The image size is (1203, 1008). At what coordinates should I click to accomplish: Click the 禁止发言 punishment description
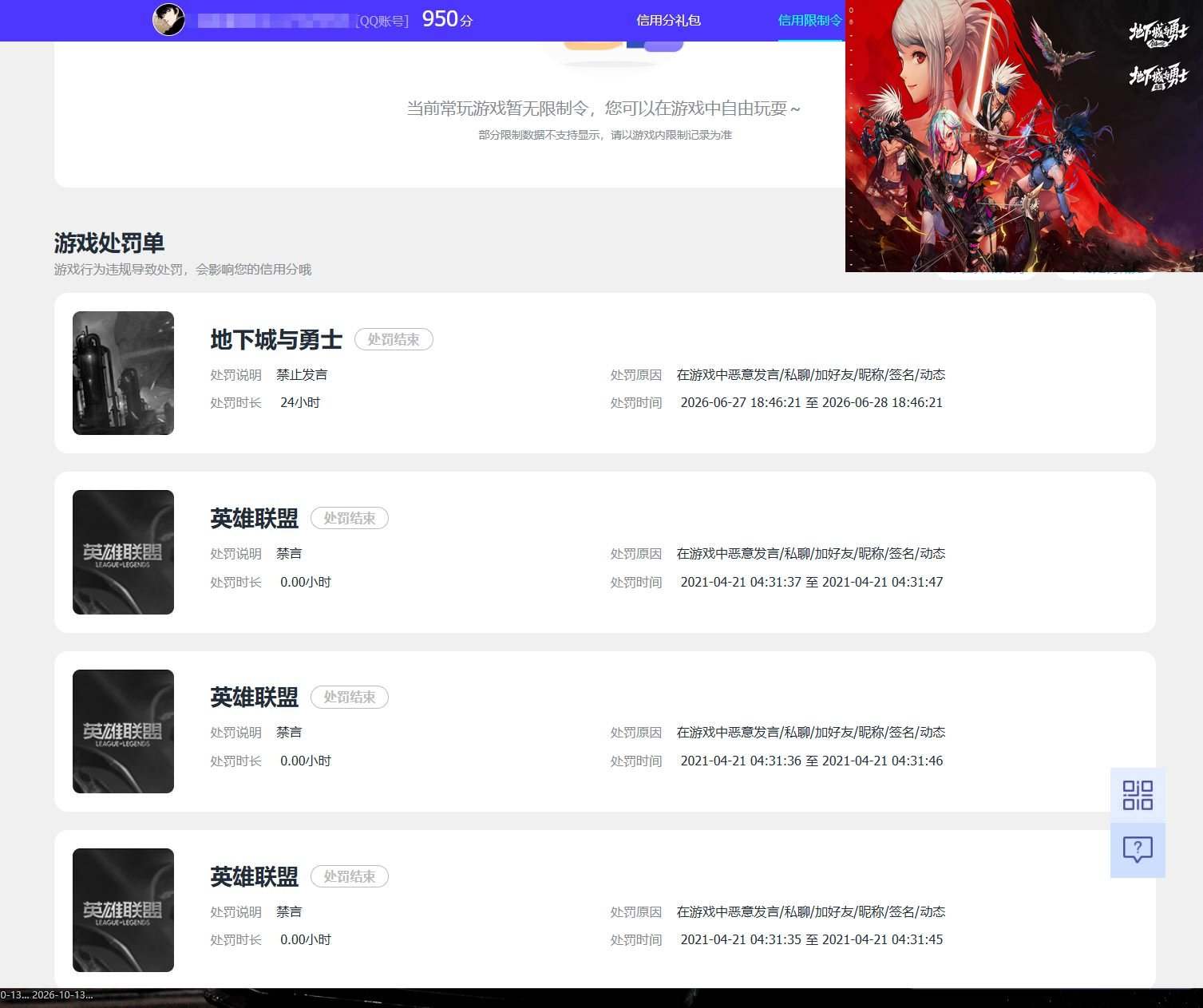click(x=302, y=375)
